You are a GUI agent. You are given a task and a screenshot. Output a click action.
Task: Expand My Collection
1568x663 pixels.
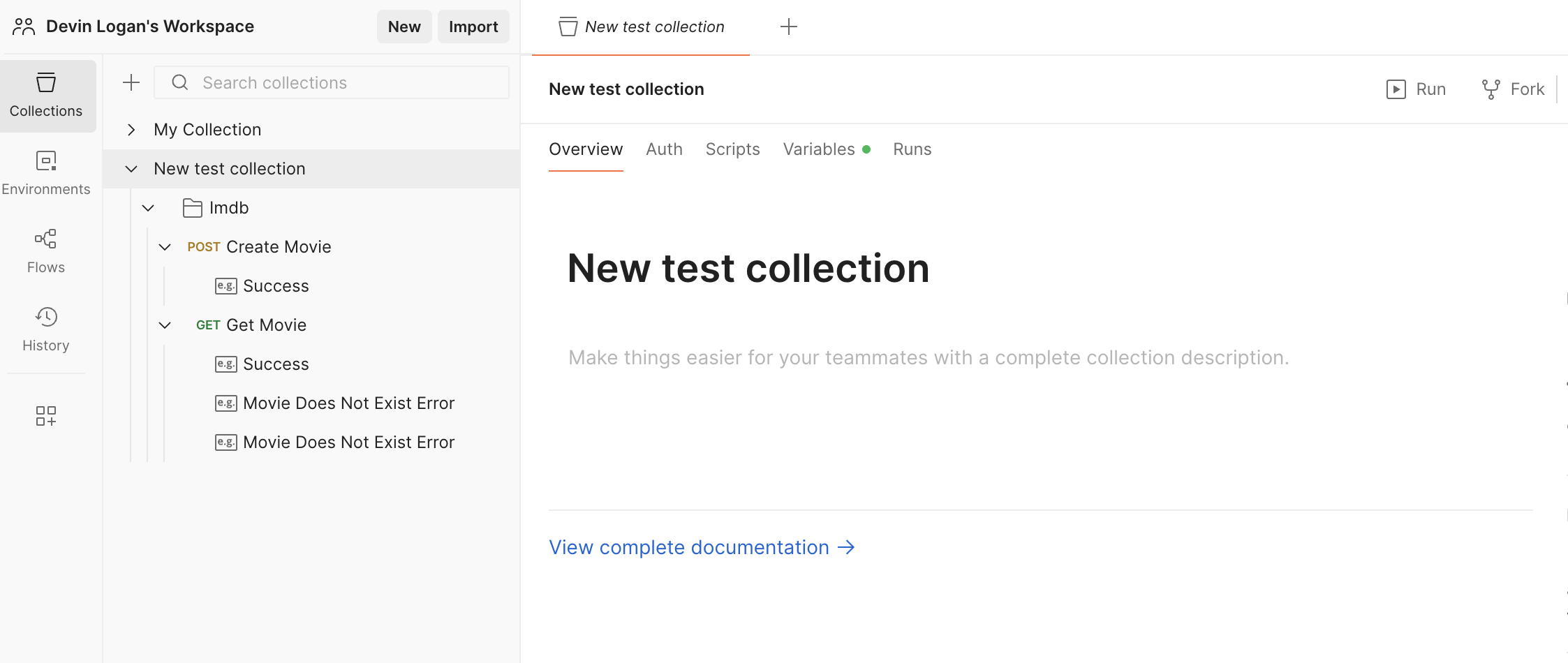(x=131, y=129)
